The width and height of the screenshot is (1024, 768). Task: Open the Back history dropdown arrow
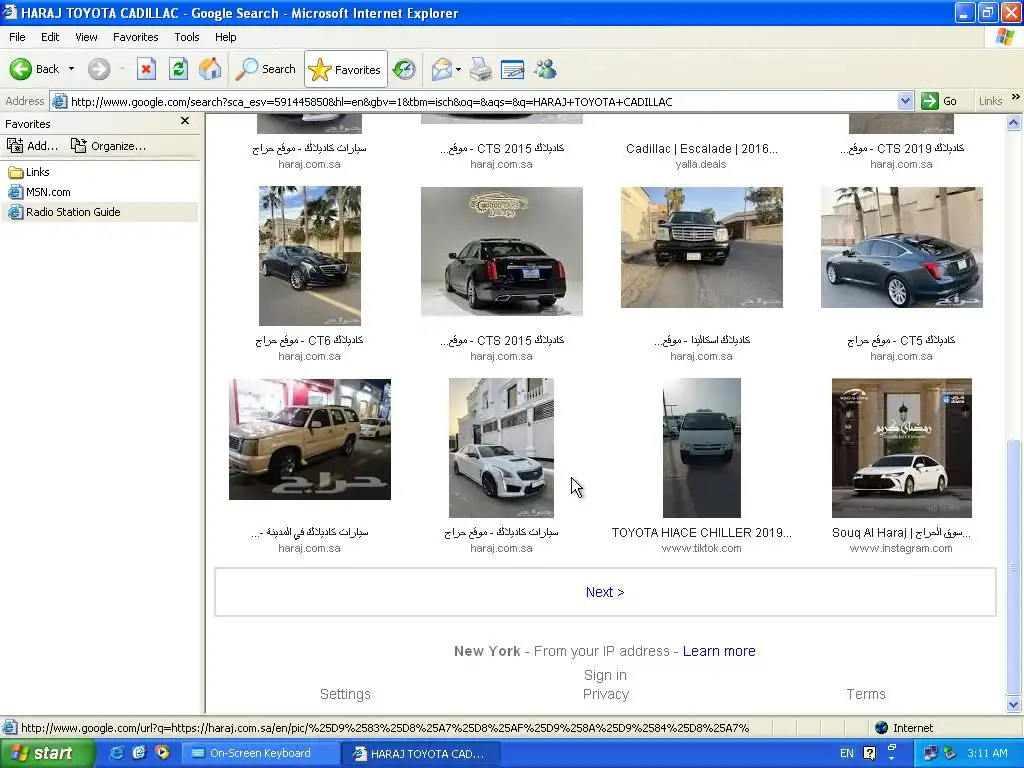tap(71, 69)
